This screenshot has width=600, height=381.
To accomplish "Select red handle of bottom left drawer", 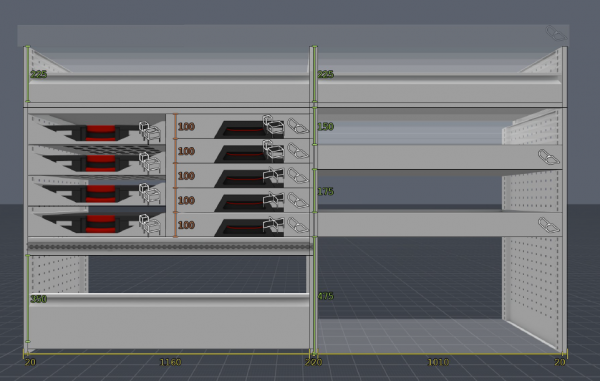I will click(101, 224).
